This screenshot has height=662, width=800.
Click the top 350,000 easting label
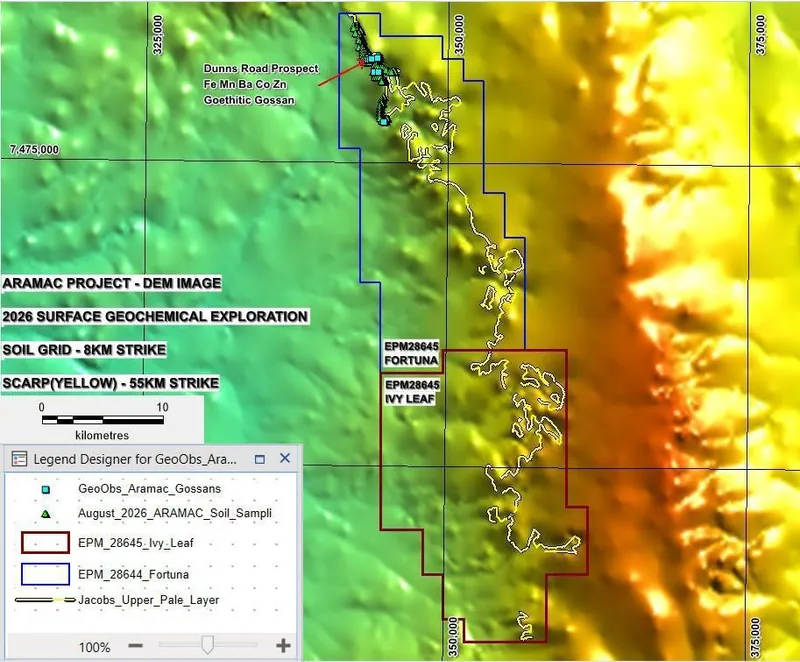[x=459, y=35]
